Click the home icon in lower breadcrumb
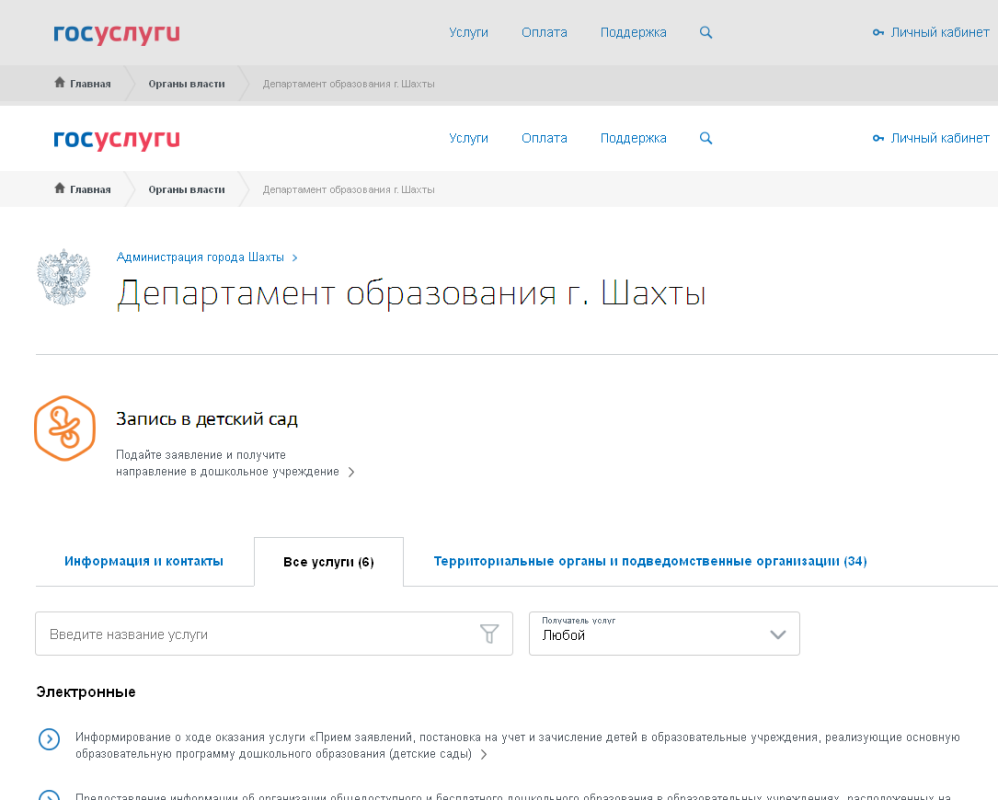998x800 pixels. (x=60, y=189)
